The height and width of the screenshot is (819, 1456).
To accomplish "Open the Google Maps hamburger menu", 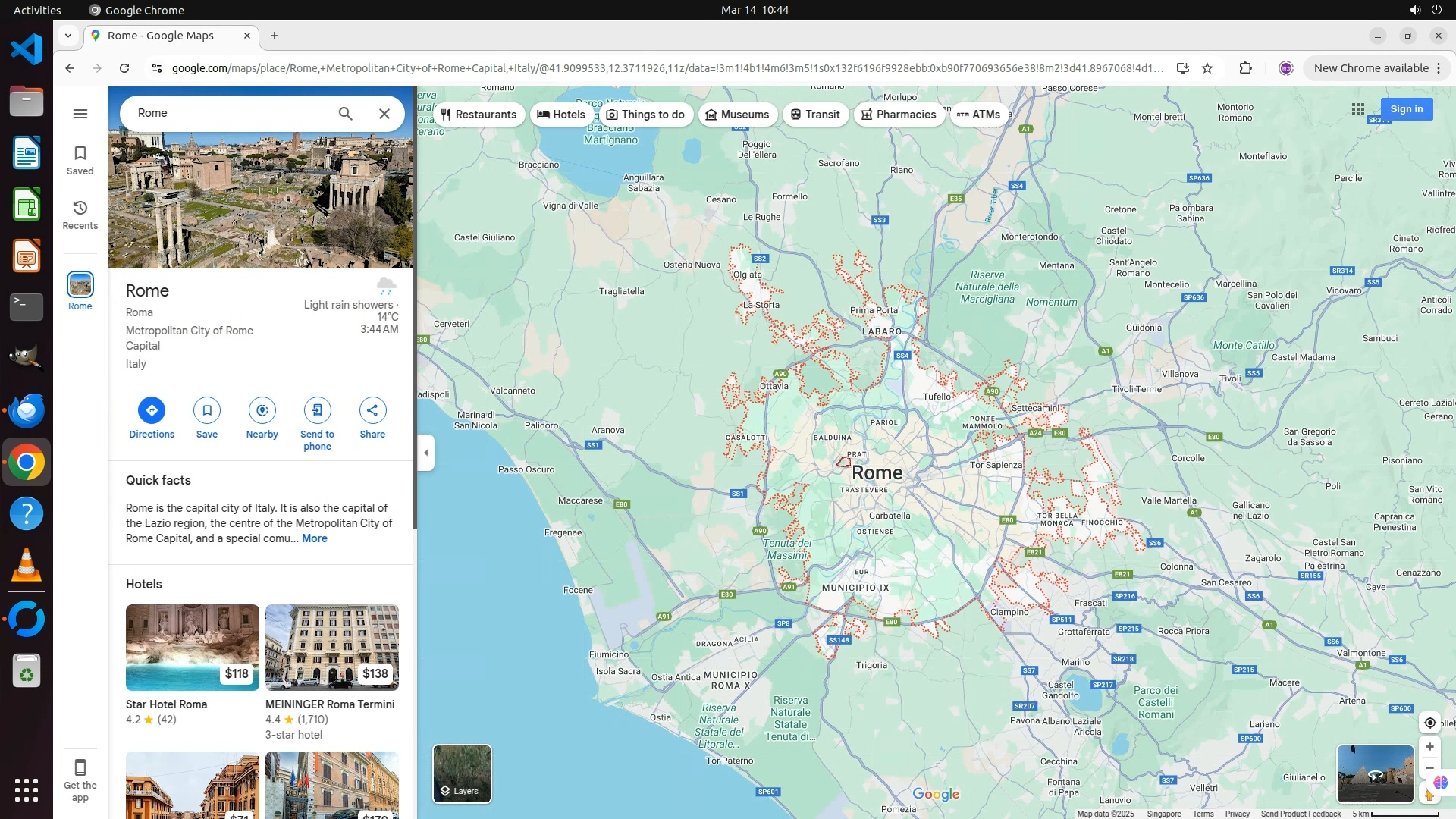I will coord(80,114).
